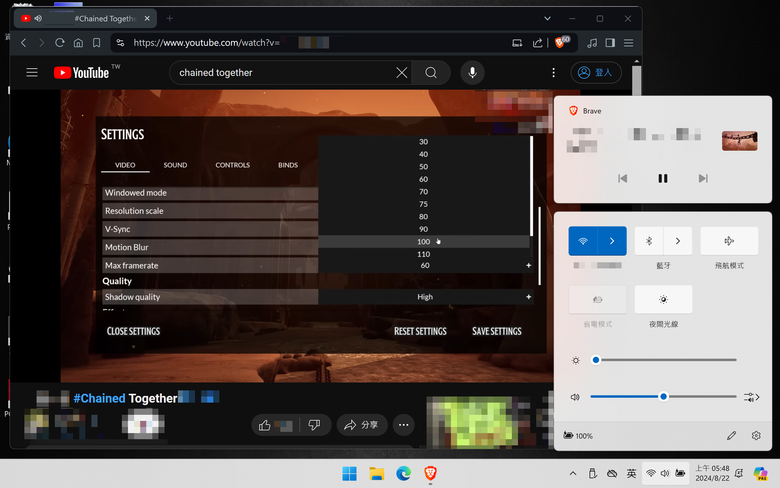Click the YouTube page scrollbar
The image size is (780, 488).
tap(636, 80)
